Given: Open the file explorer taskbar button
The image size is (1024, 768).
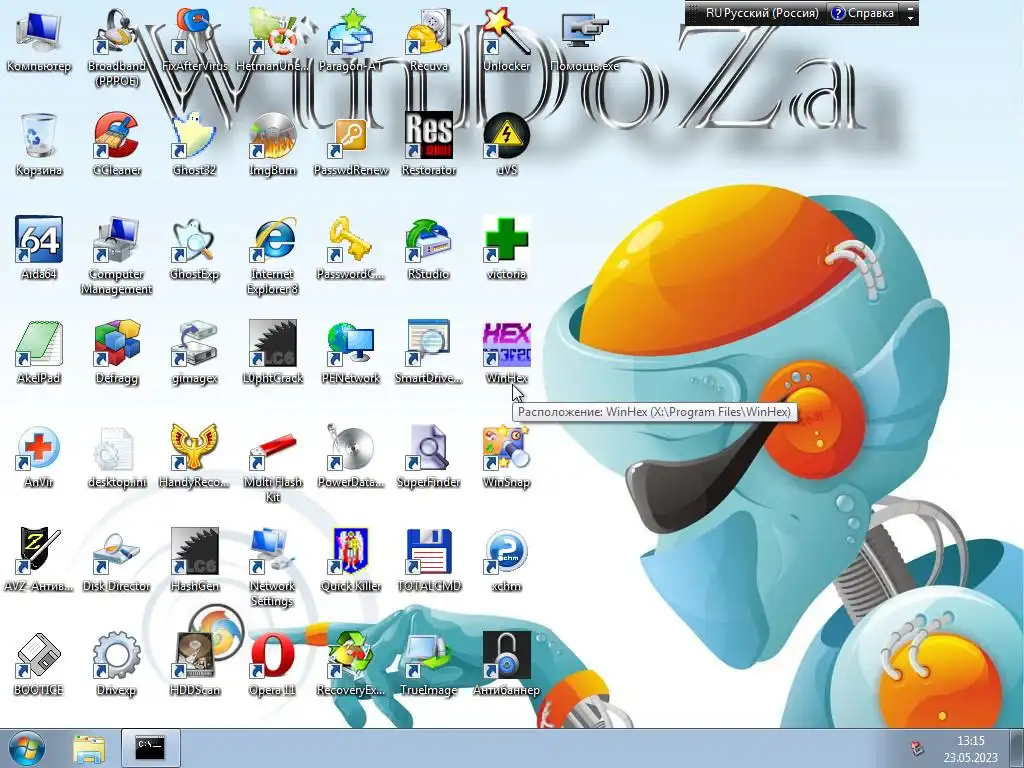Looking at the screenshot, I should [89, 748].
